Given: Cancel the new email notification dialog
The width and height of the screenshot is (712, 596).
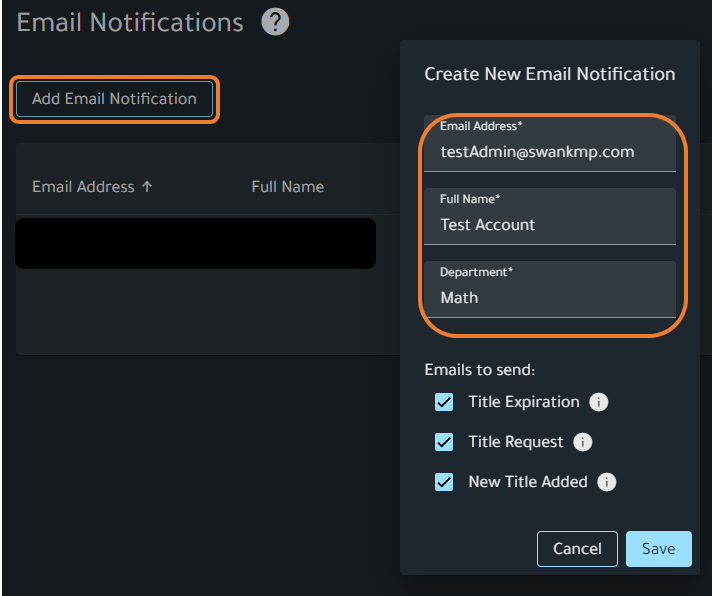Looking at the screenshot, I should click(577, 549).
